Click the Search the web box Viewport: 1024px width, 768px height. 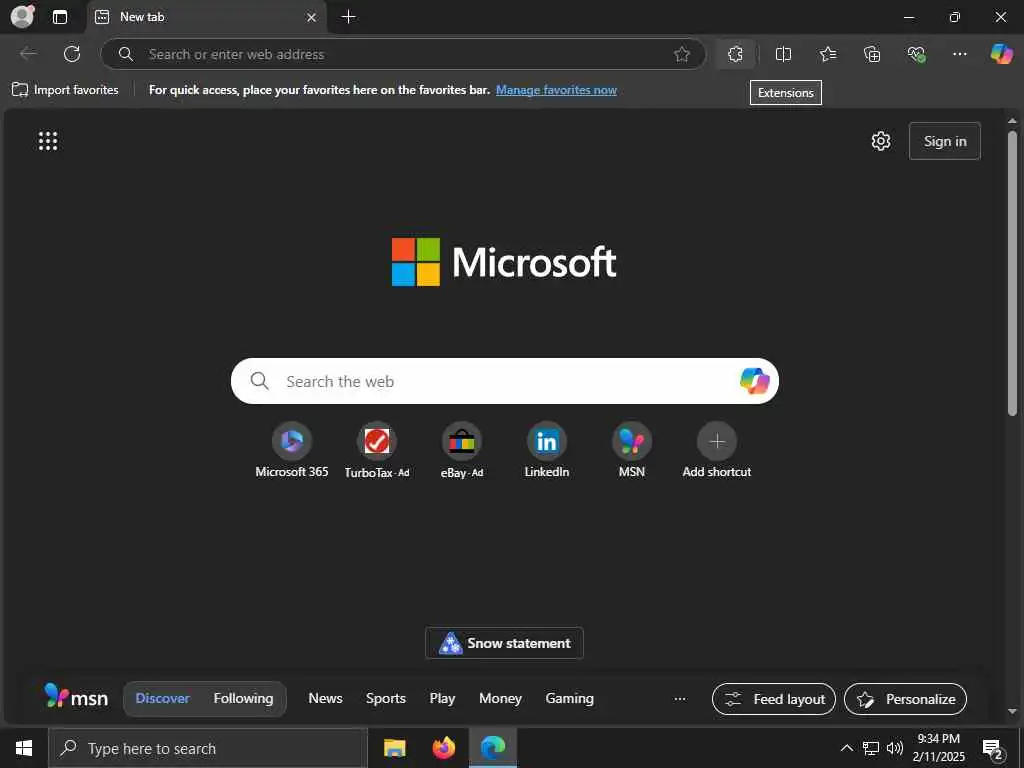pyautogui.click(x=504, y=381)
